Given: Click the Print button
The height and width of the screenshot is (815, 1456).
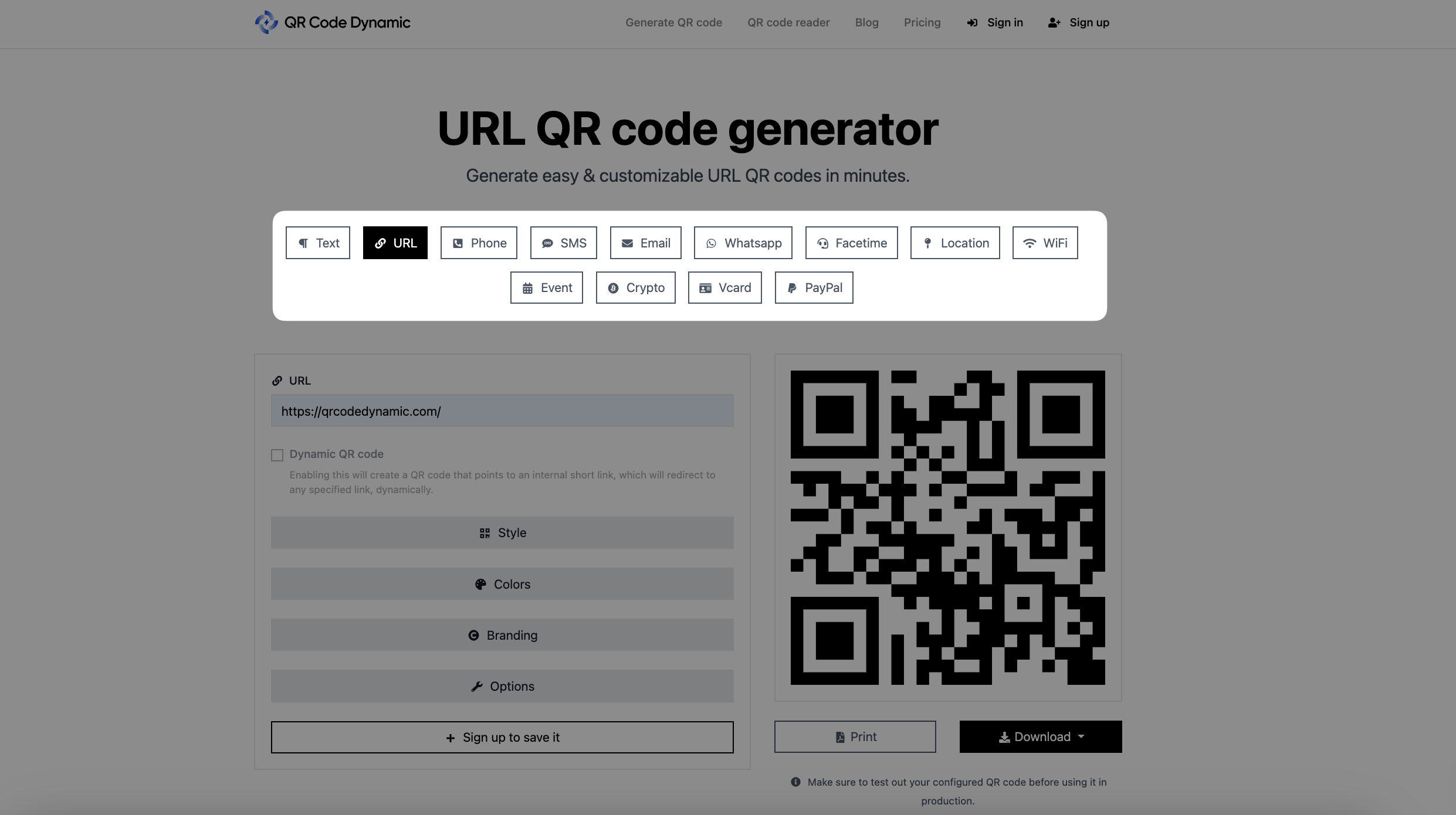Looking at the screenshot, I should (x=854, y=737).
